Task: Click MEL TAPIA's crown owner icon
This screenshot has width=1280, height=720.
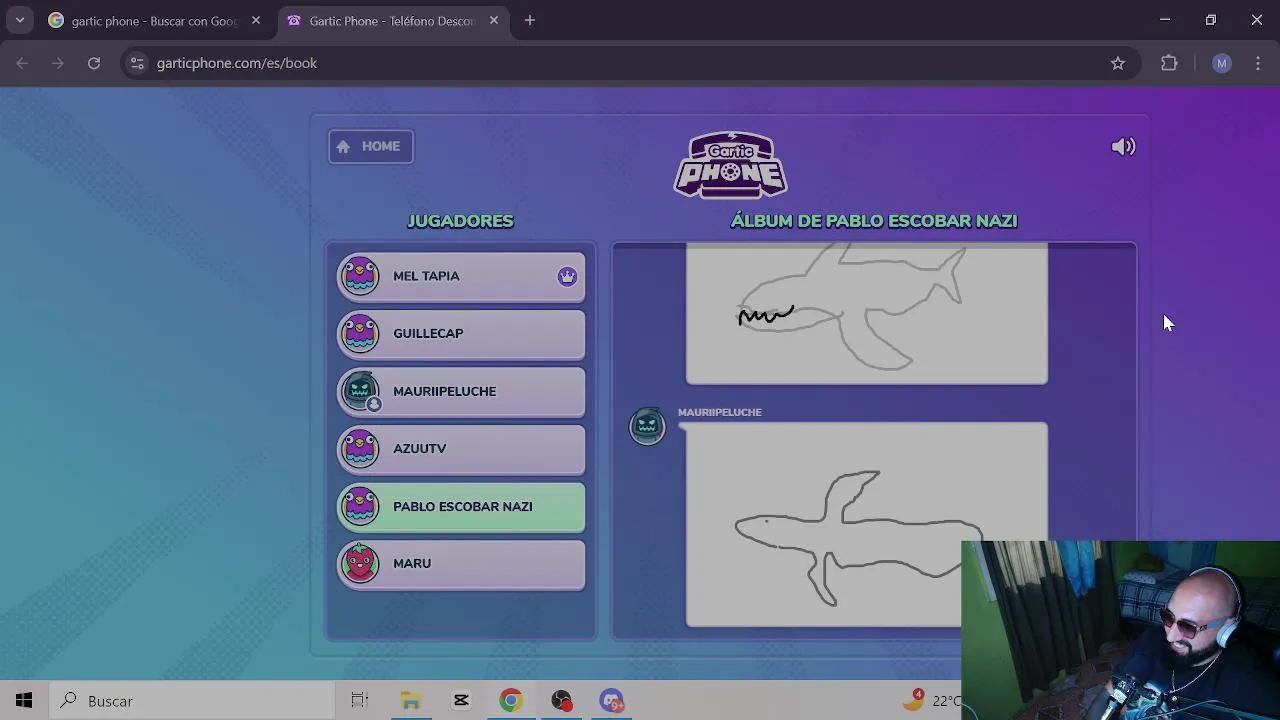Action: click(x=567, y=277)
